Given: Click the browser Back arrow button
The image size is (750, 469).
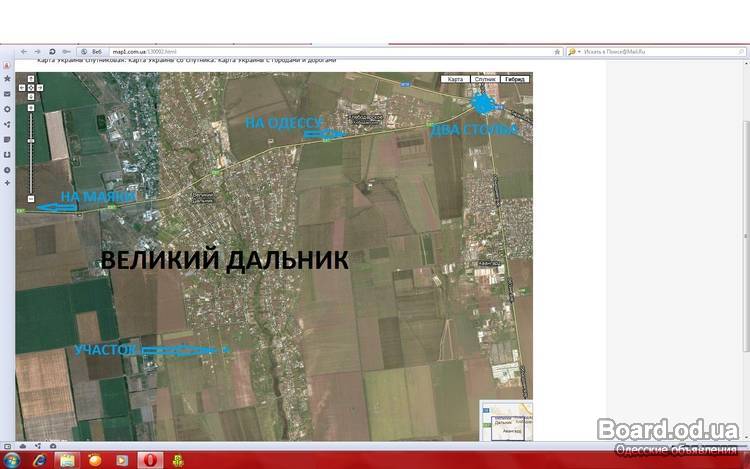Looking at the screenshot, I should [24, 51].
